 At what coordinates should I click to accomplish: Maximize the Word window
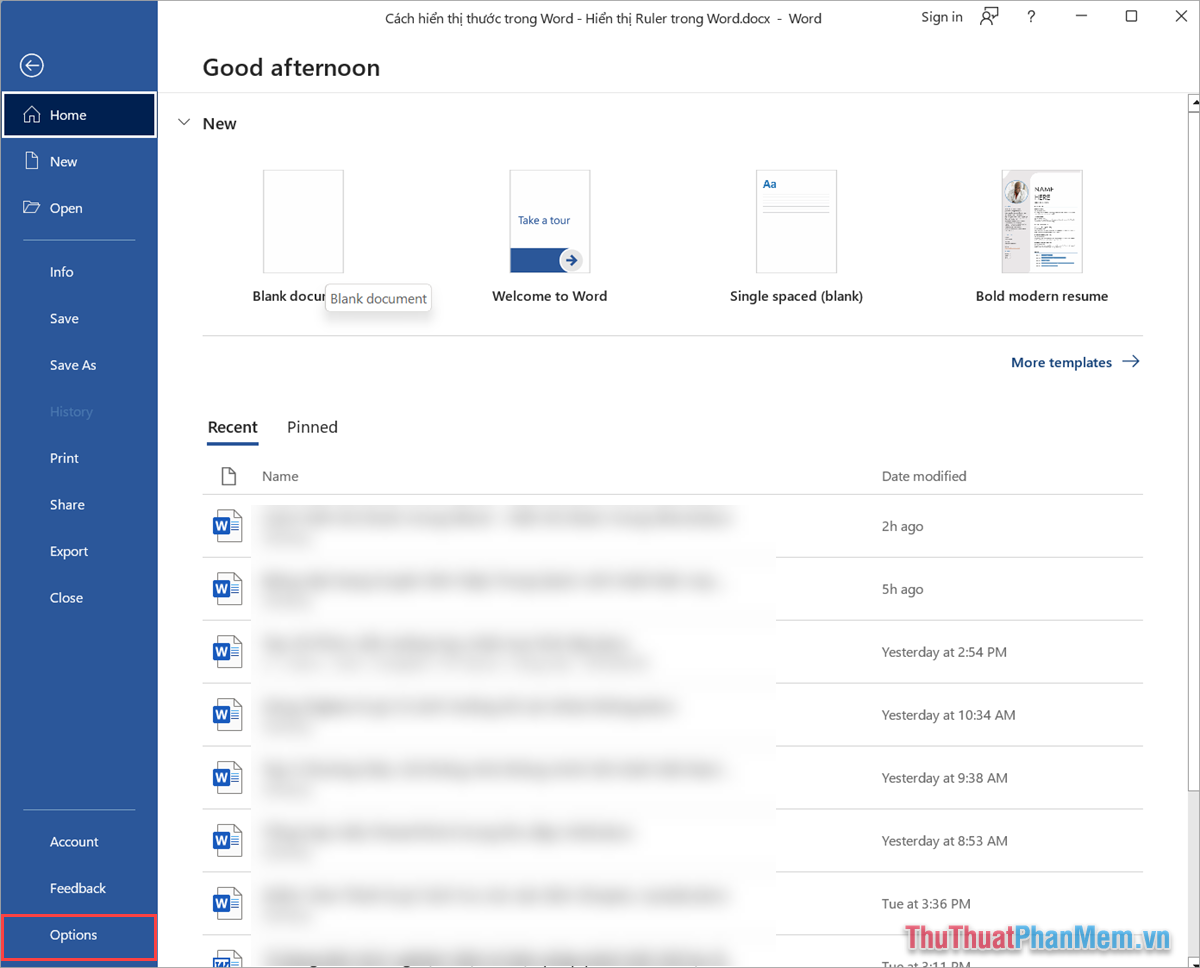(1131, 17)
